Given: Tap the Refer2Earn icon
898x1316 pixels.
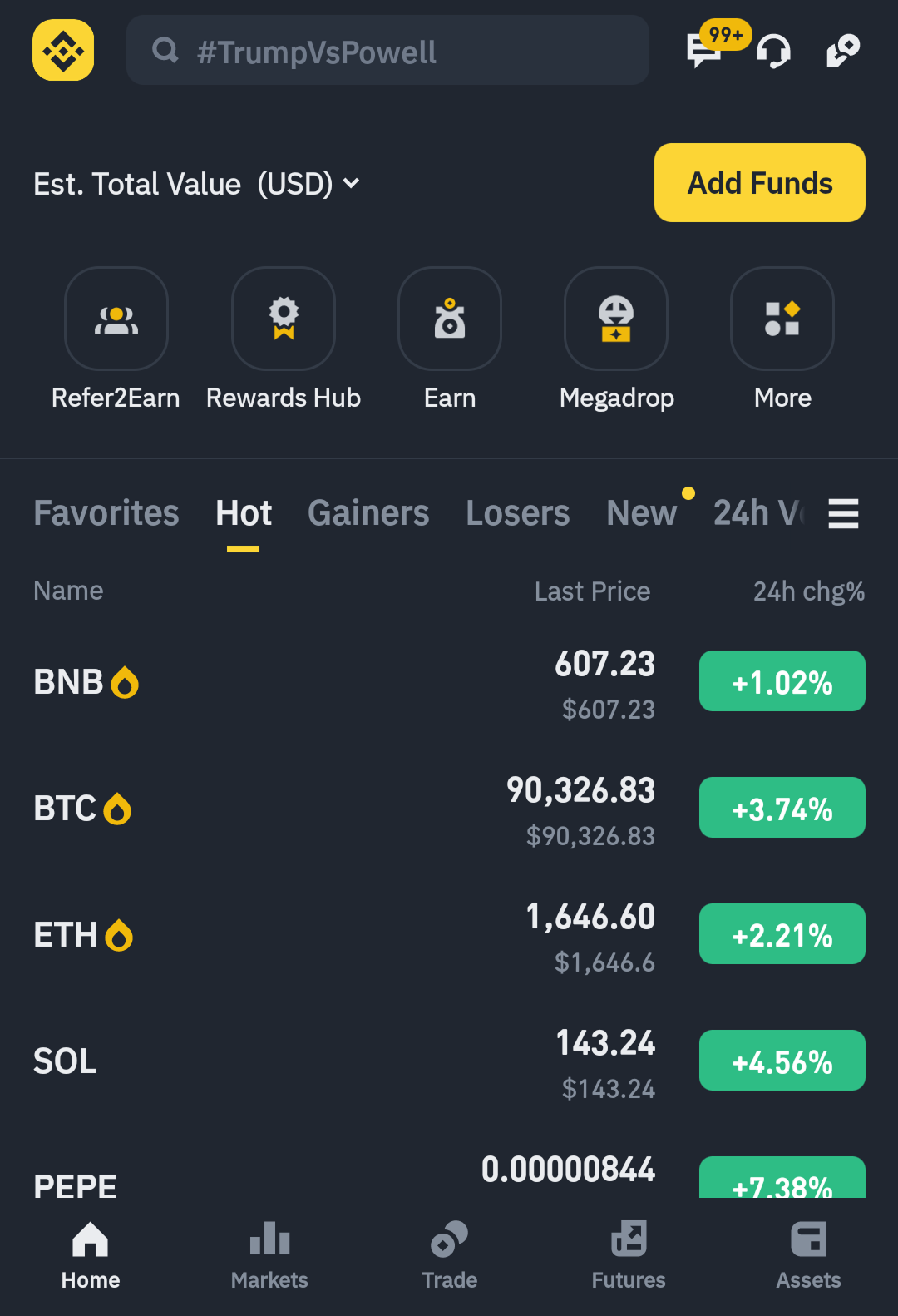Looking at the screenshot, I should 116,319.
